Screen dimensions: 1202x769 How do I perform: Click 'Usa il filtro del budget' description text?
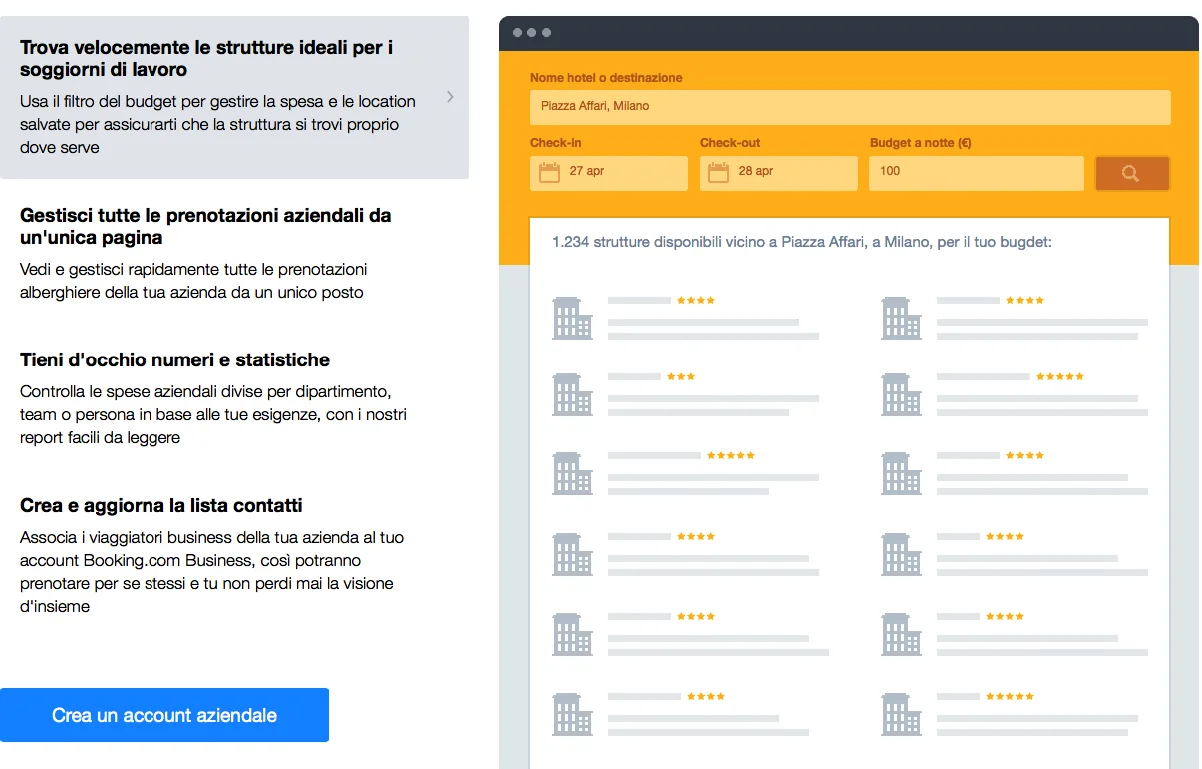tap(218, 124)
